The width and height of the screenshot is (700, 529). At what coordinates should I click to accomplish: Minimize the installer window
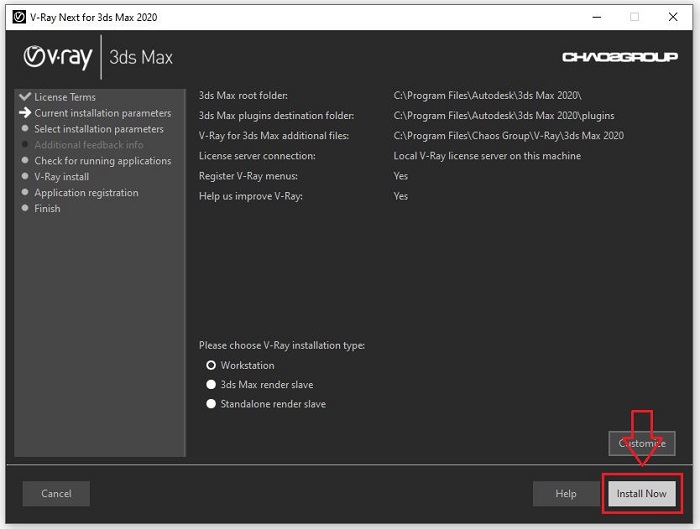coord(596,17)
